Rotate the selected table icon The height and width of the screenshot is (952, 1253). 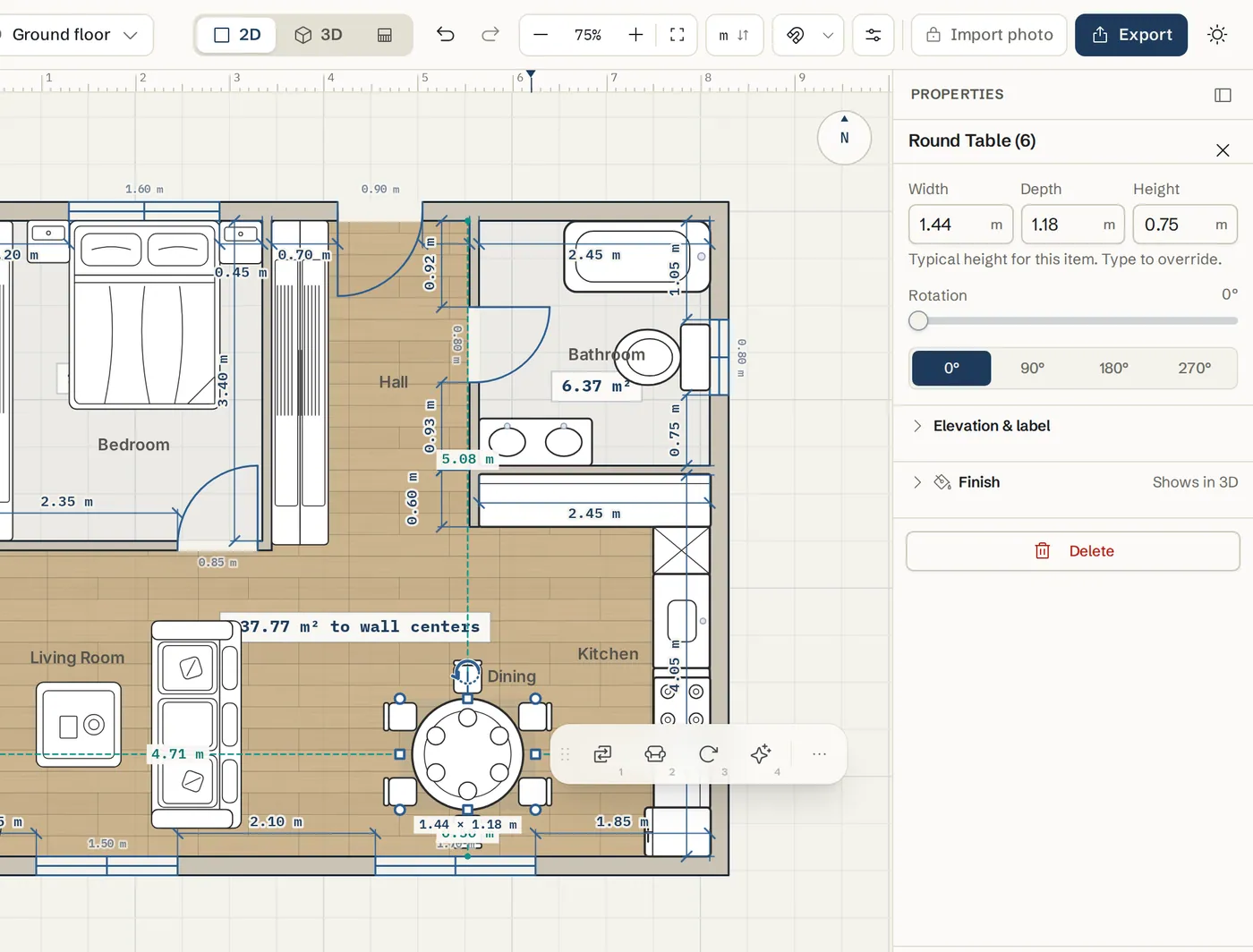[708, 754]
